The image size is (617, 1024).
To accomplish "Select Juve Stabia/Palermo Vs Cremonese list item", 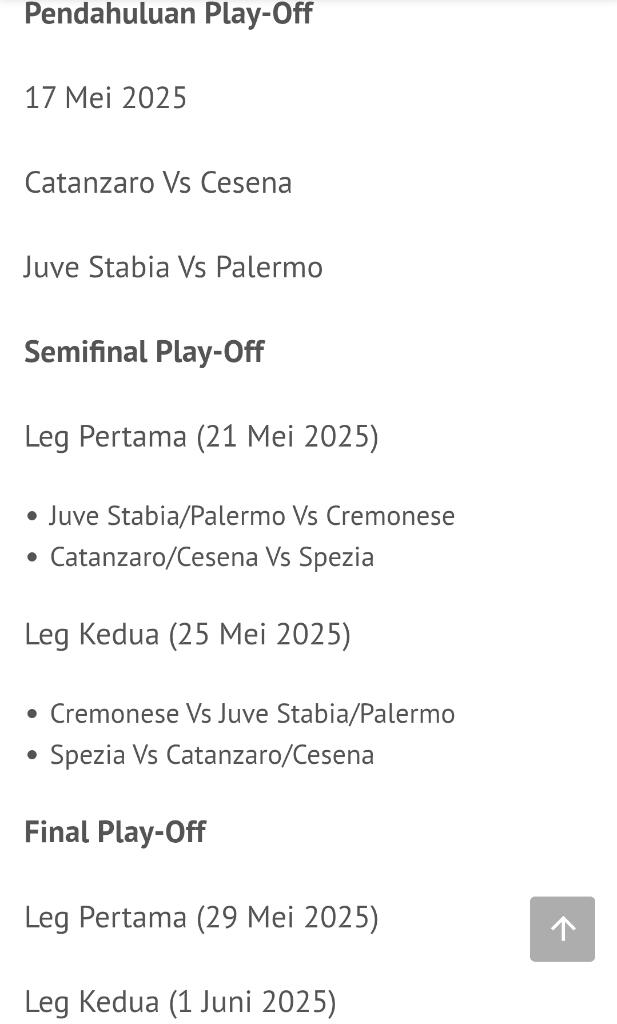I will [x=252, y=516].
